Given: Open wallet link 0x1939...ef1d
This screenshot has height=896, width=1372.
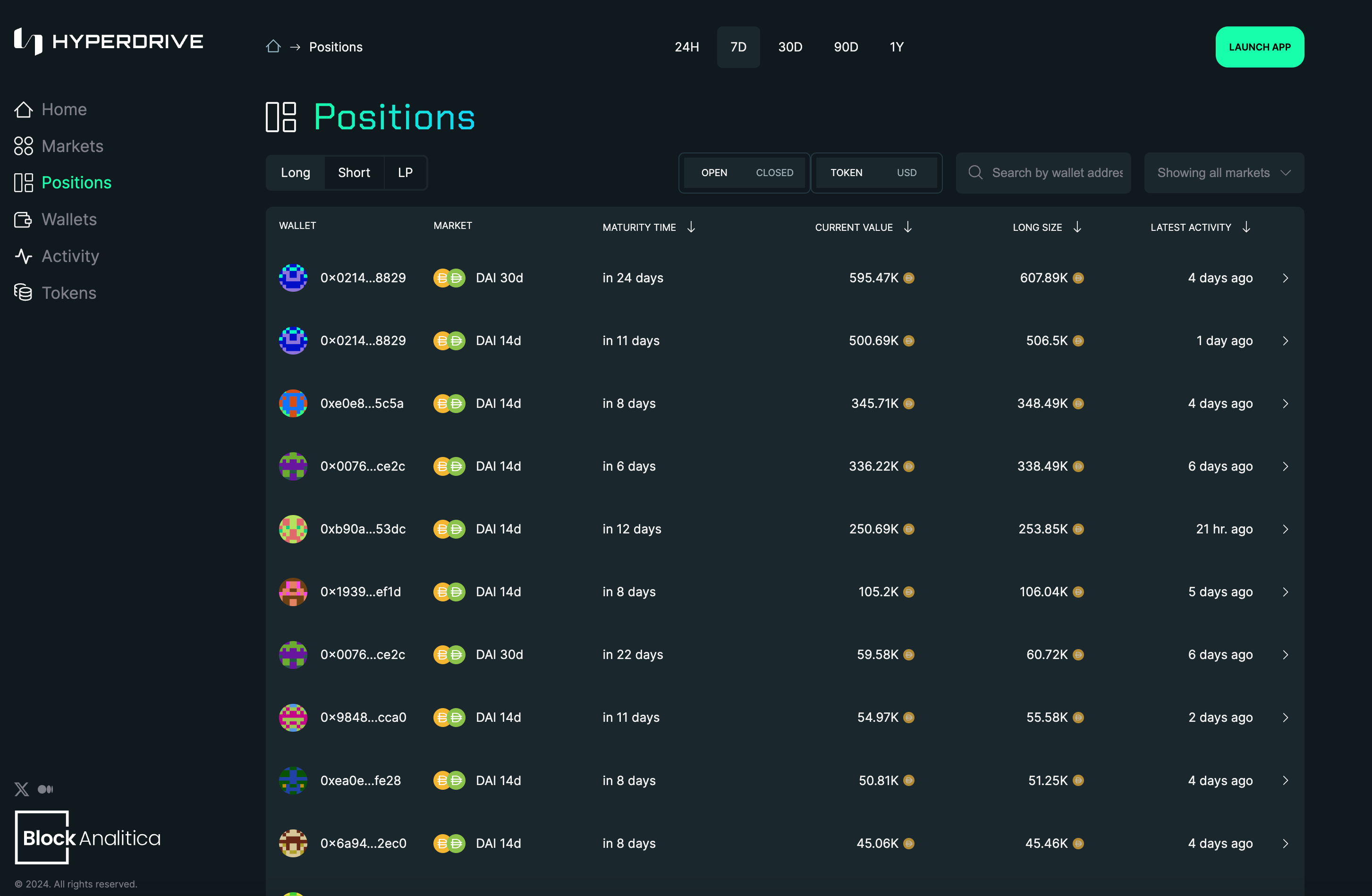Looking at the screenshot, I should [x=360, y=592].
